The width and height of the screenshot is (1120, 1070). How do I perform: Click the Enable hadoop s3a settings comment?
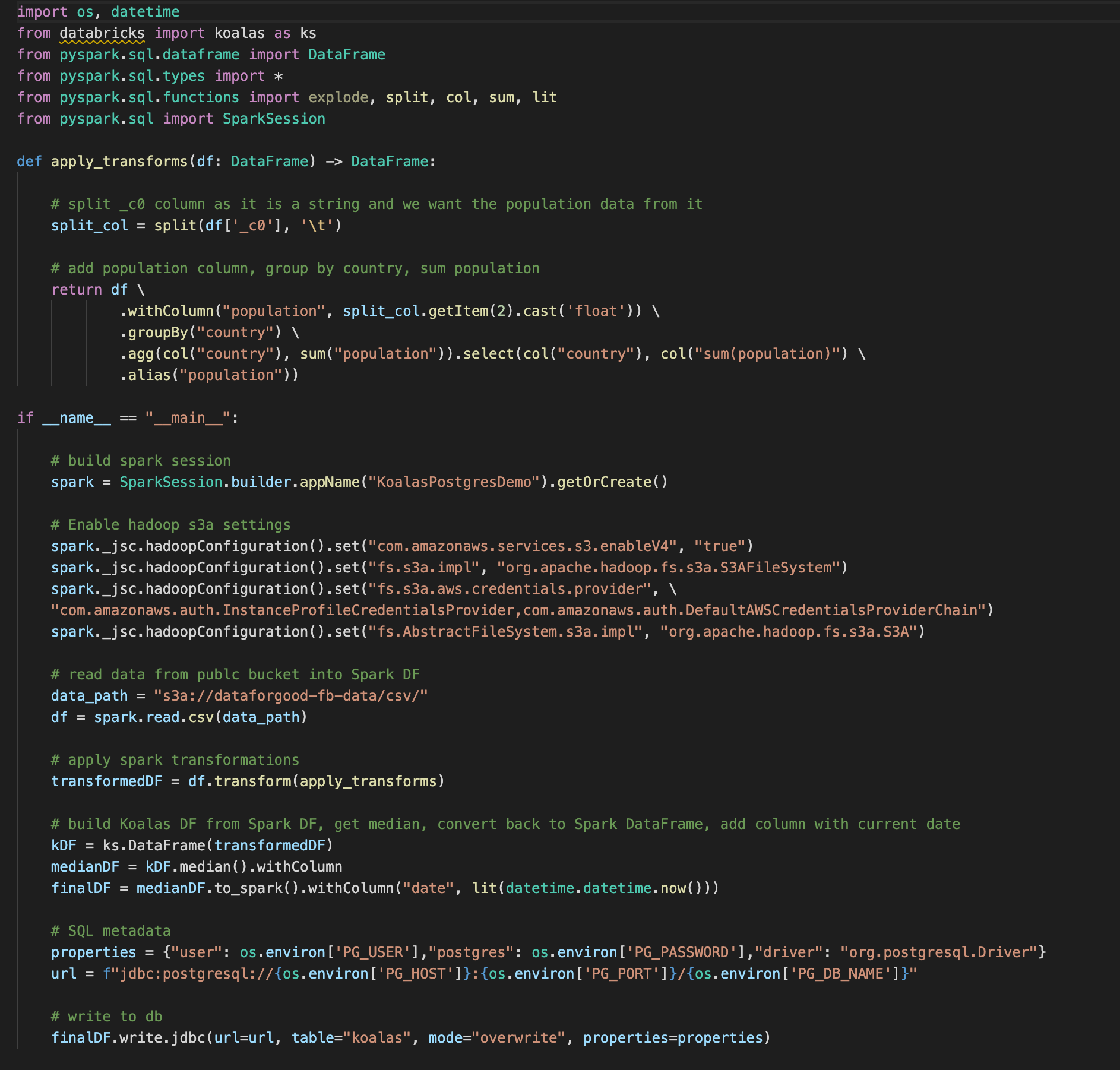pos(170,524)
